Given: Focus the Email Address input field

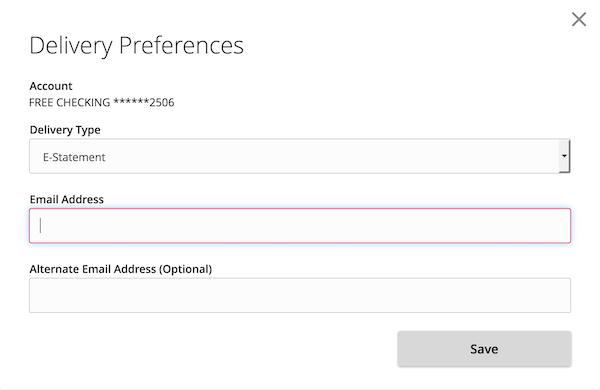Looking at the screenshot, I should [x=300, y=226].
